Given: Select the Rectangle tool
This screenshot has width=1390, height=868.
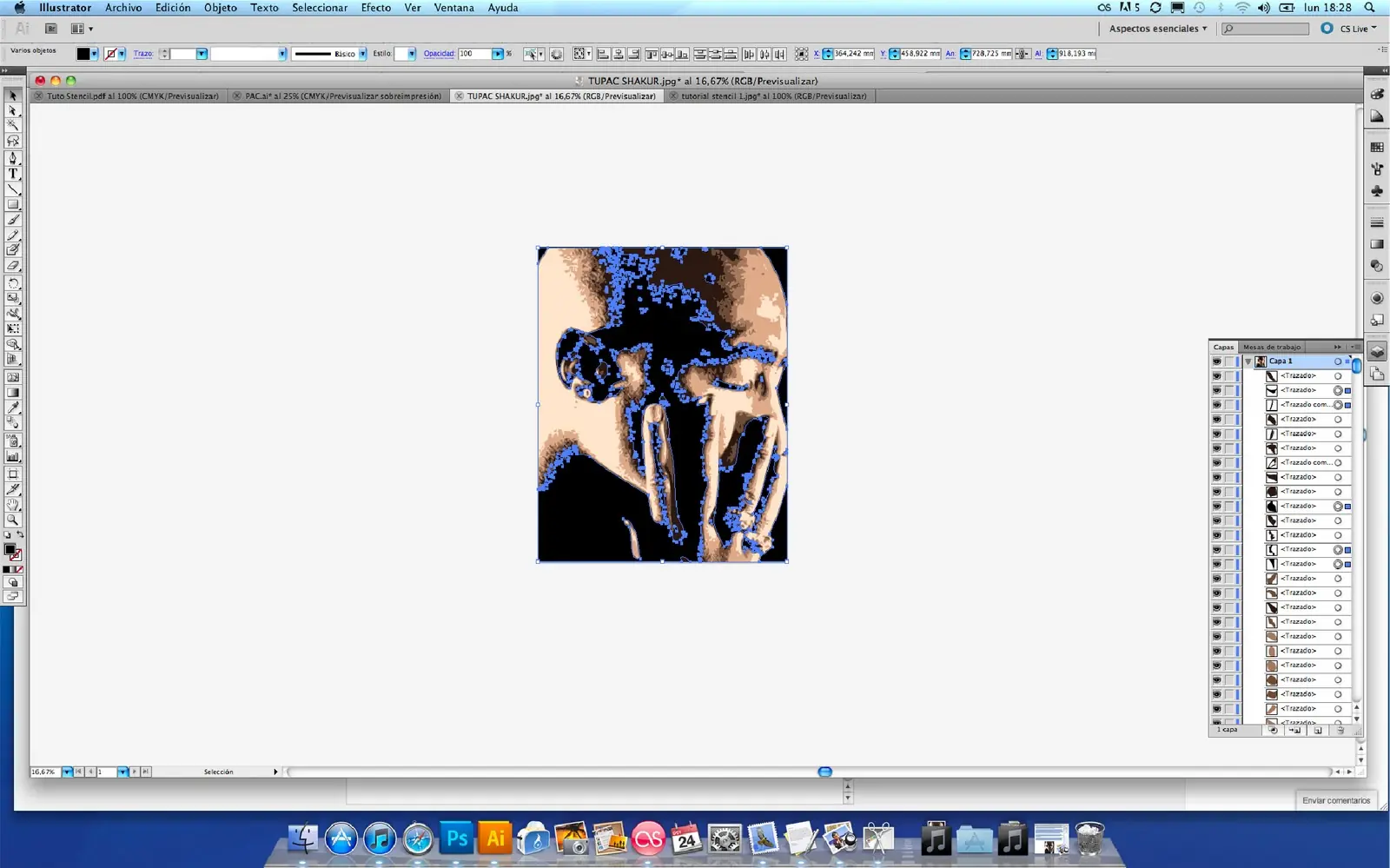Looking at the screenshot, I should [x=13, y=205].
